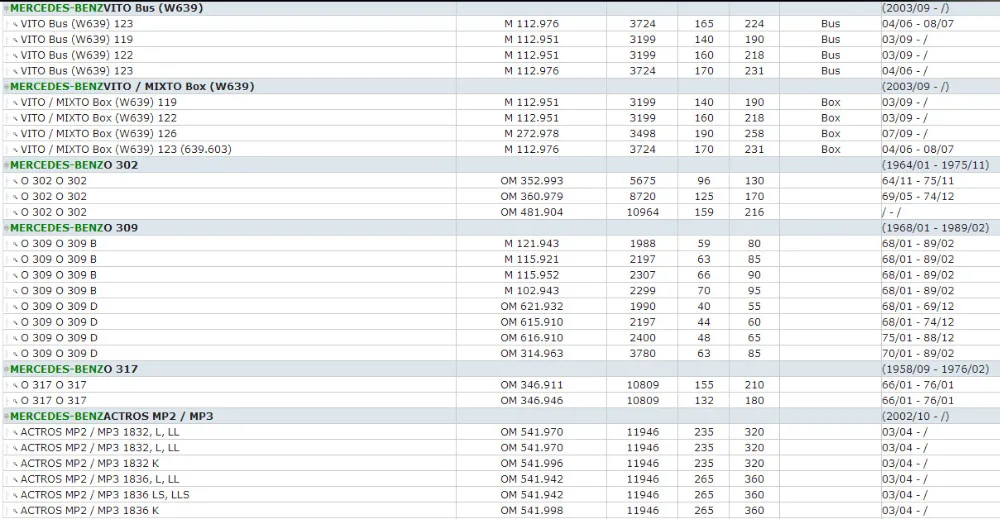The image size is (1000, 519).
Task: Click date range 64/11 - 75/11
Action: pyautogui.click(x=918, y=181)
